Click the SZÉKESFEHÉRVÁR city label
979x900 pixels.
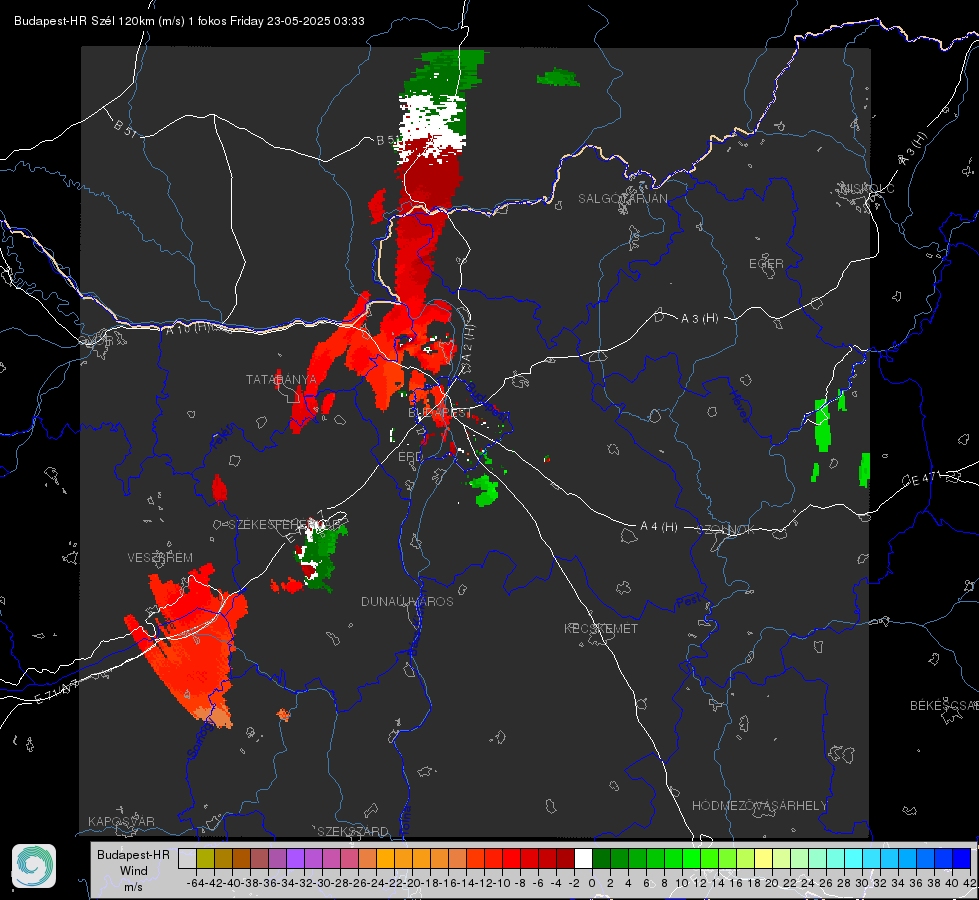pyautogui.click(x=284, y=524)
